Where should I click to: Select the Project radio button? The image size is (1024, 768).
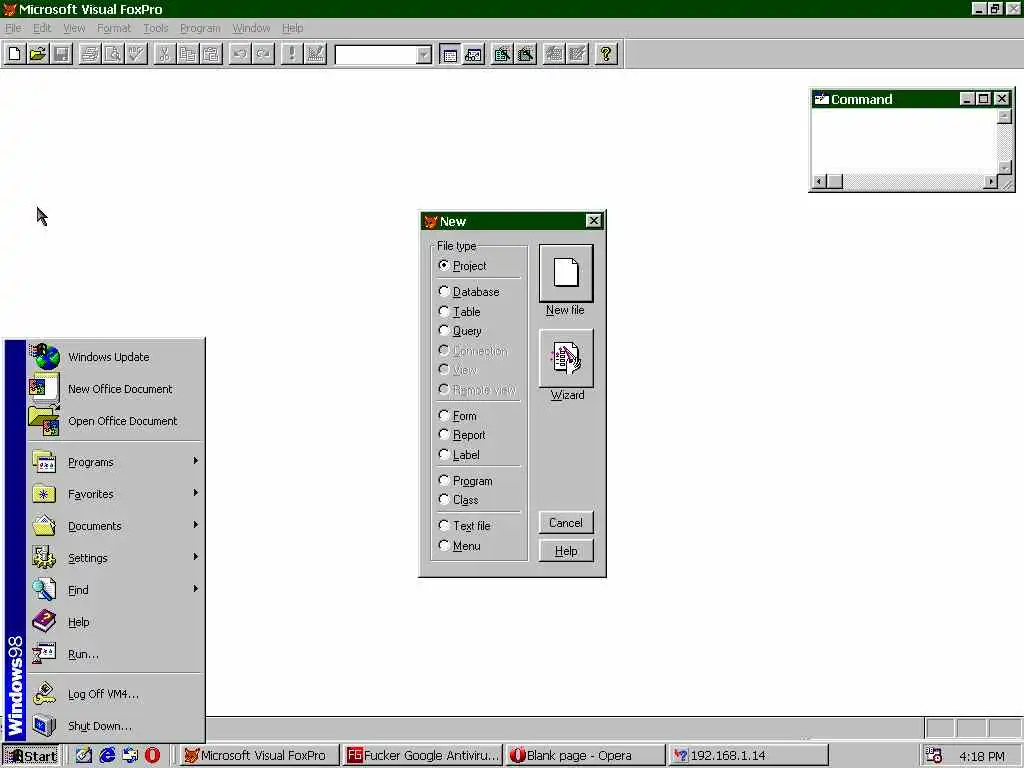coord(444,265)
